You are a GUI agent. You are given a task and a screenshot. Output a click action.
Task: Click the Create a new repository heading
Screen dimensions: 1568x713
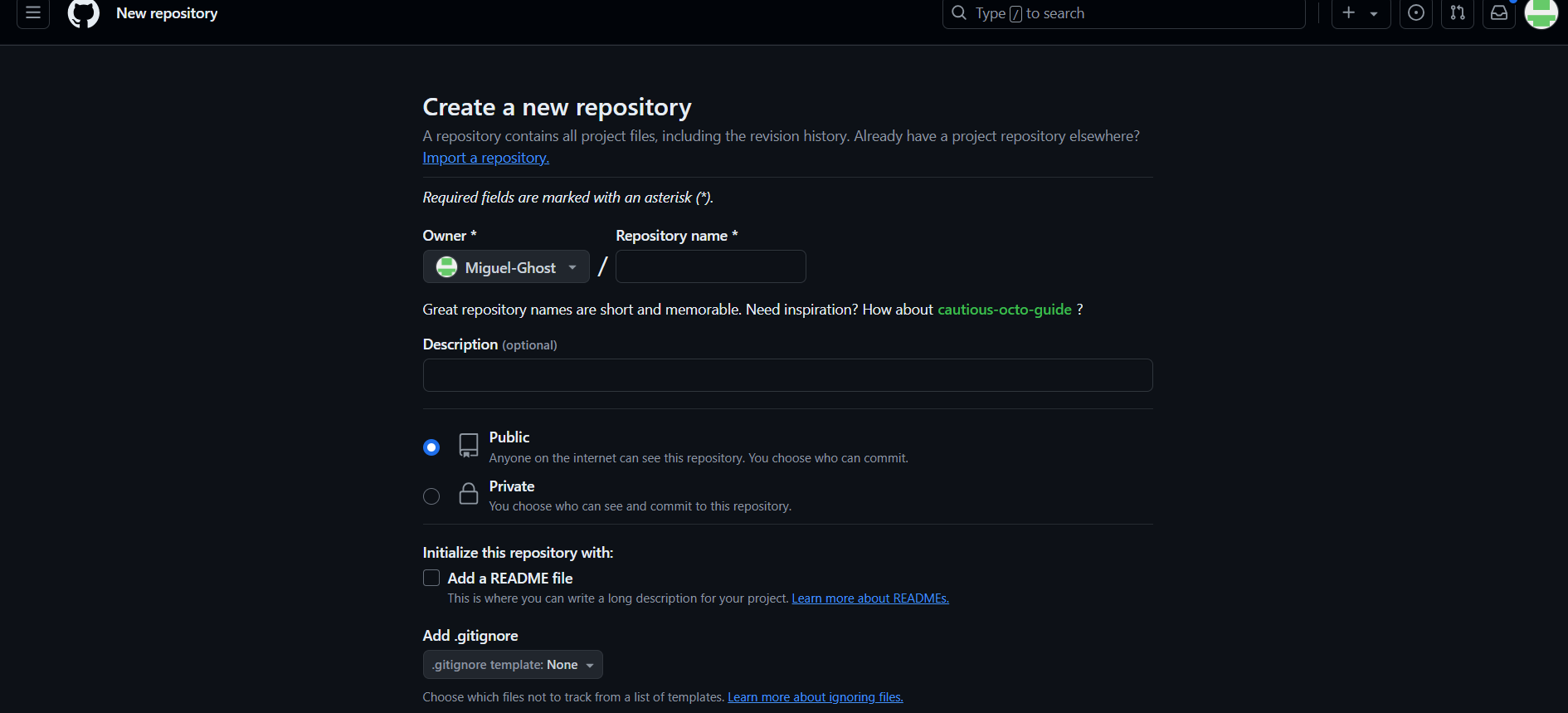coord(558,107)
